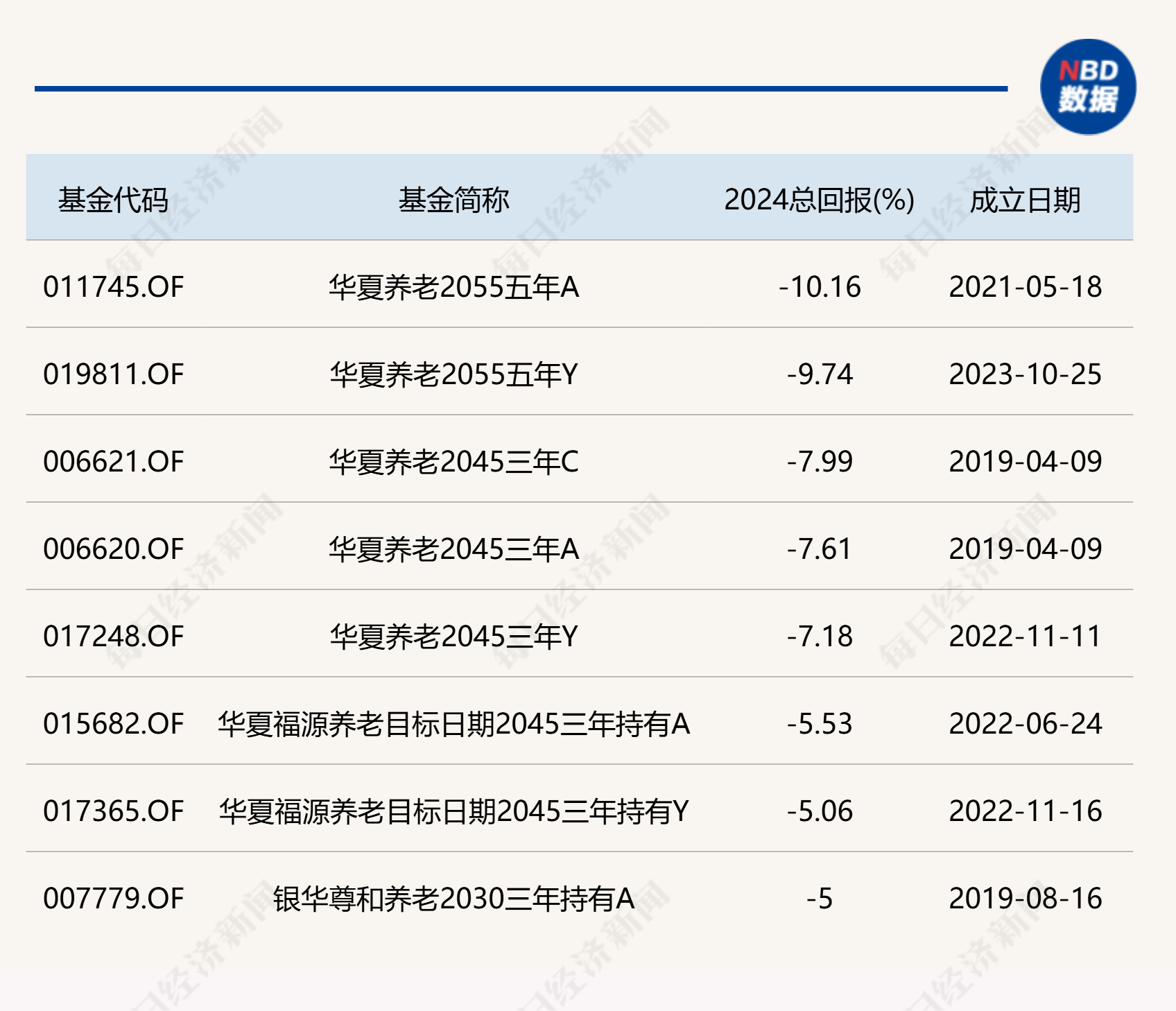This screenshot has height=1011, width=1176.
Task: Select fund name 华夏养老2055五年A
Action: tap(454, 287)
